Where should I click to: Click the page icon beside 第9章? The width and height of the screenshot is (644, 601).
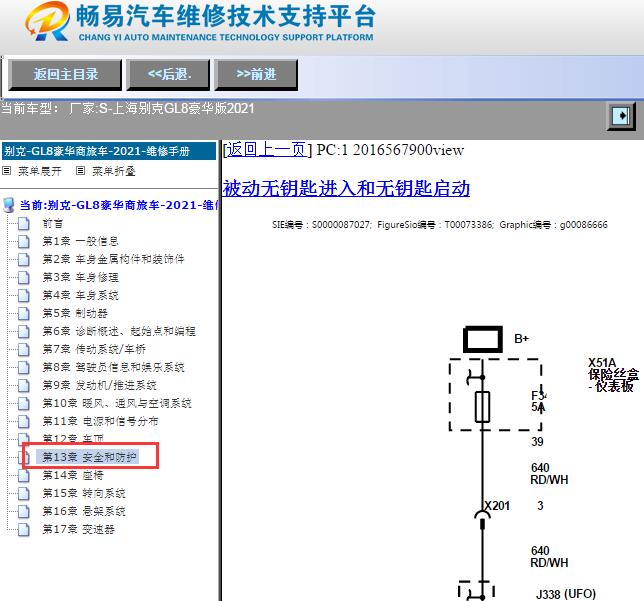[x=24, y=385]
